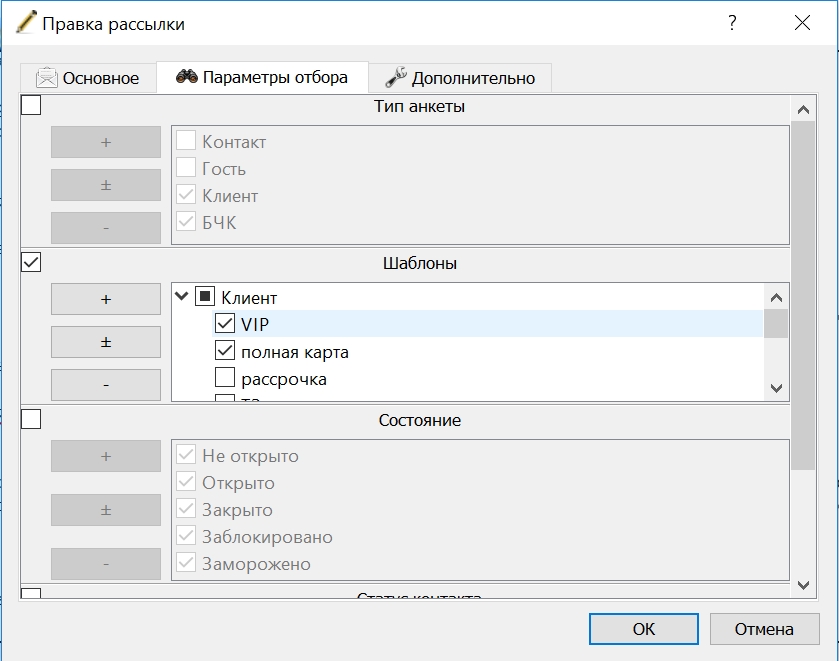Confirm with the OK button

pos(644,629)
